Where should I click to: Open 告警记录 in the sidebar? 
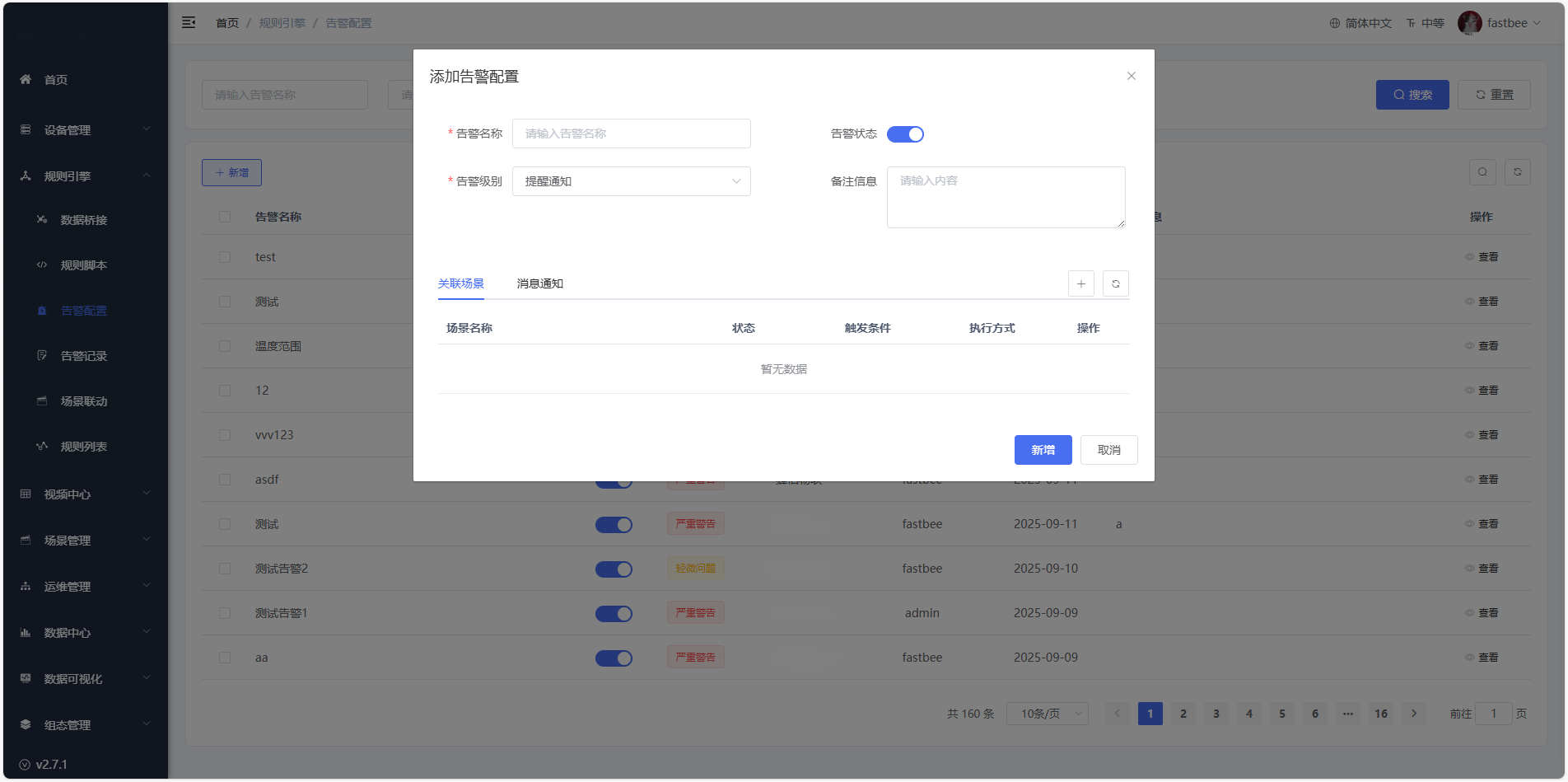[x=84, y=356]
